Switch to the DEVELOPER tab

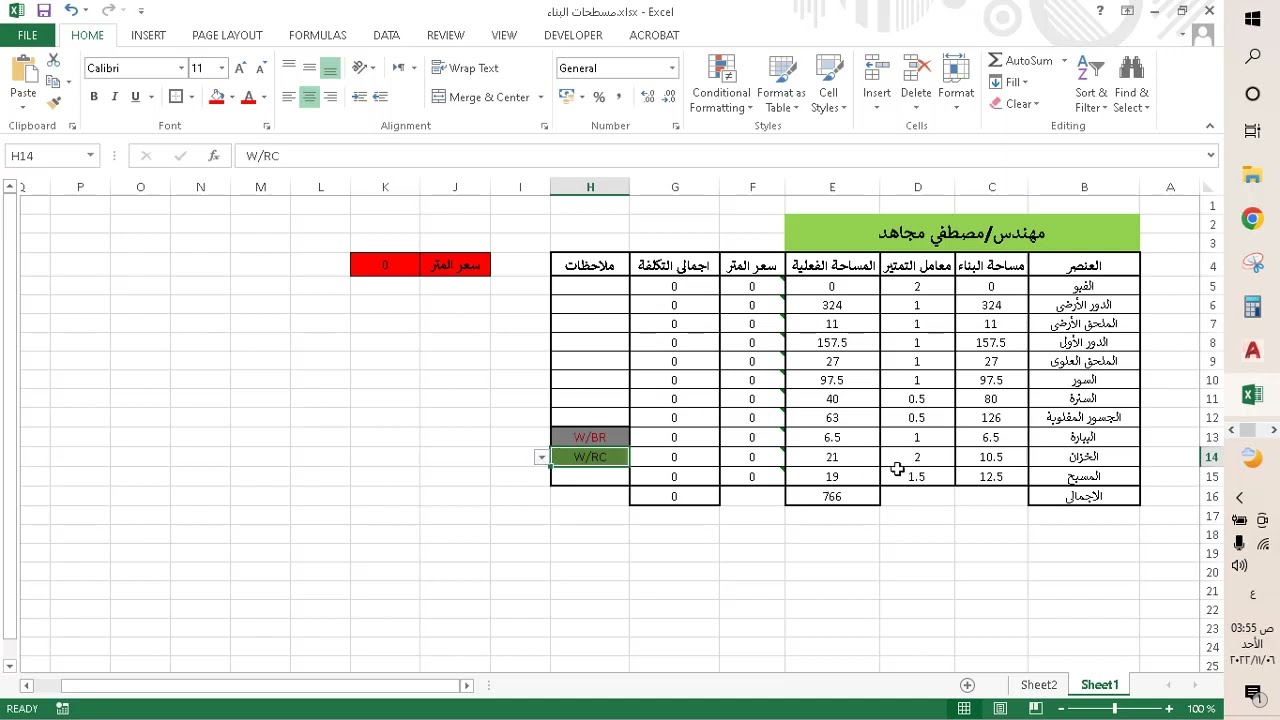[x=573, y=35]
